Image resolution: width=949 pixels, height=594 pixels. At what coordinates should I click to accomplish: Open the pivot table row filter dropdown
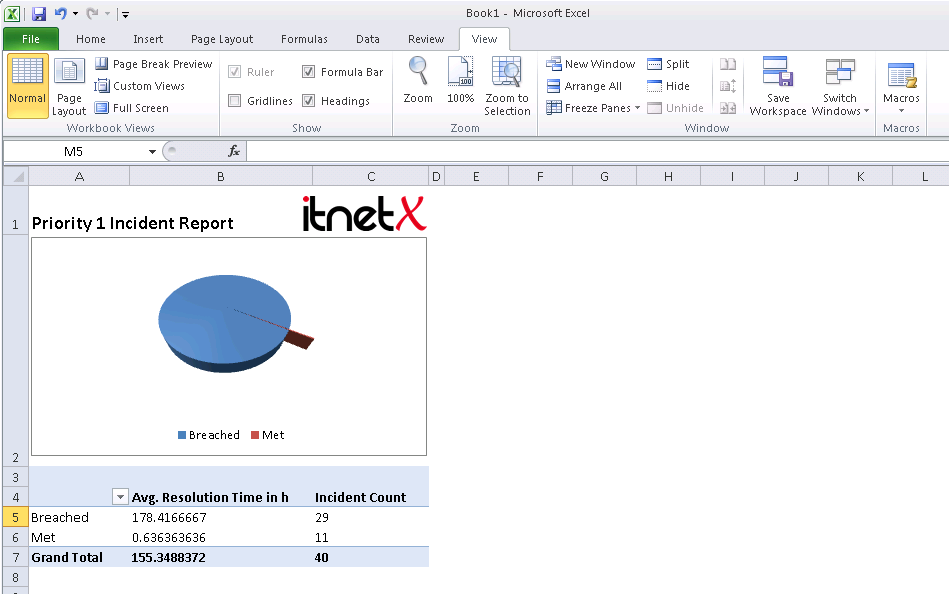120,497
